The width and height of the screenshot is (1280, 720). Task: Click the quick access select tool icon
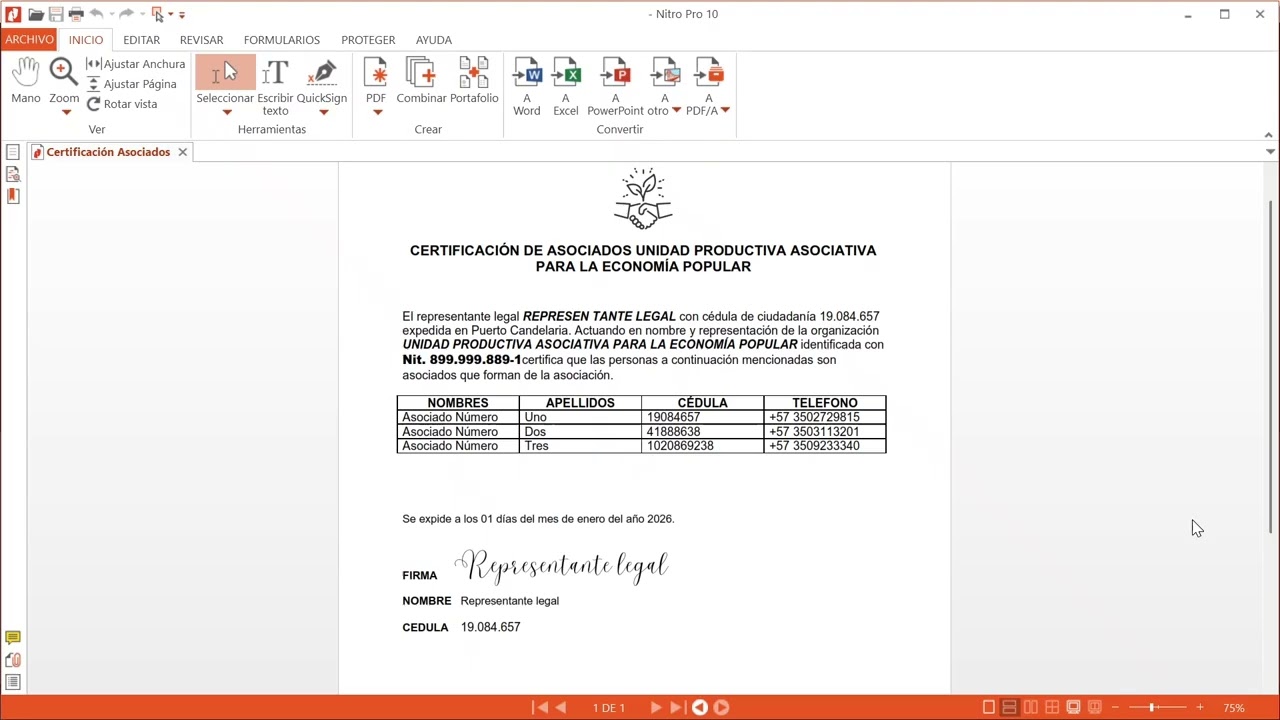point(157,14)
